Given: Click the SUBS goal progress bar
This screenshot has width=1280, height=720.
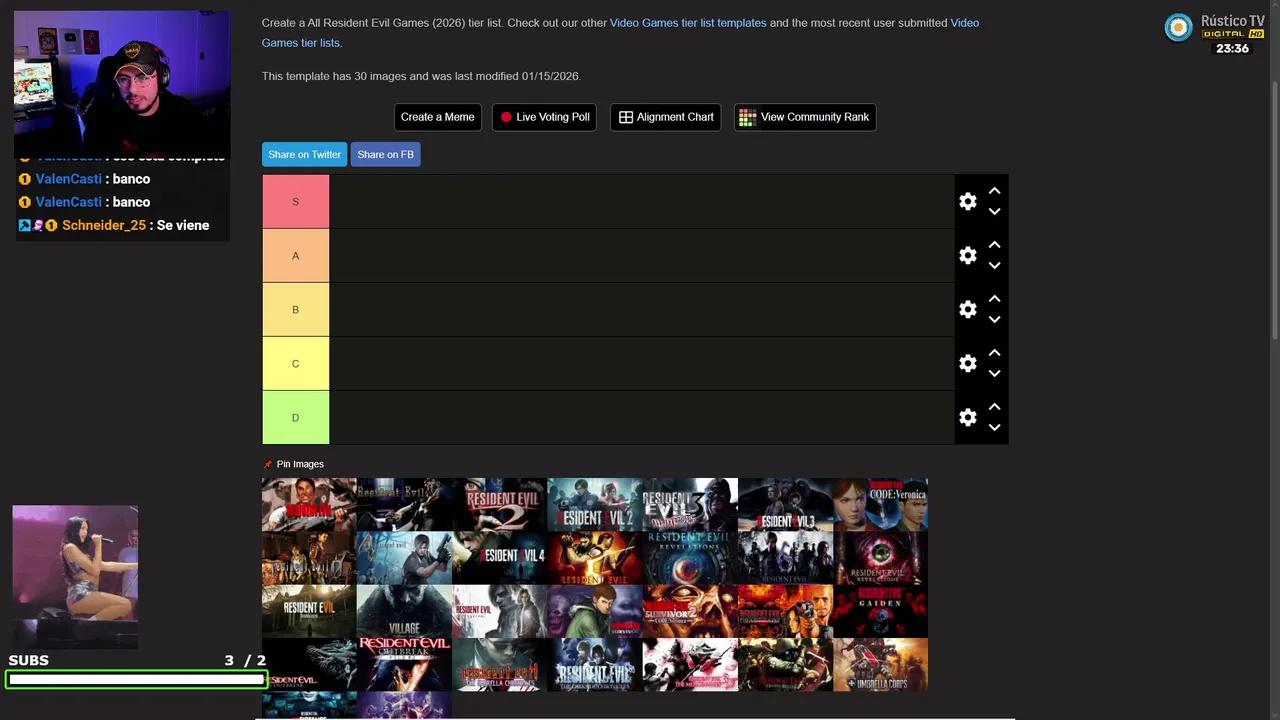Looking at the screenshot, I should point(137,680).
